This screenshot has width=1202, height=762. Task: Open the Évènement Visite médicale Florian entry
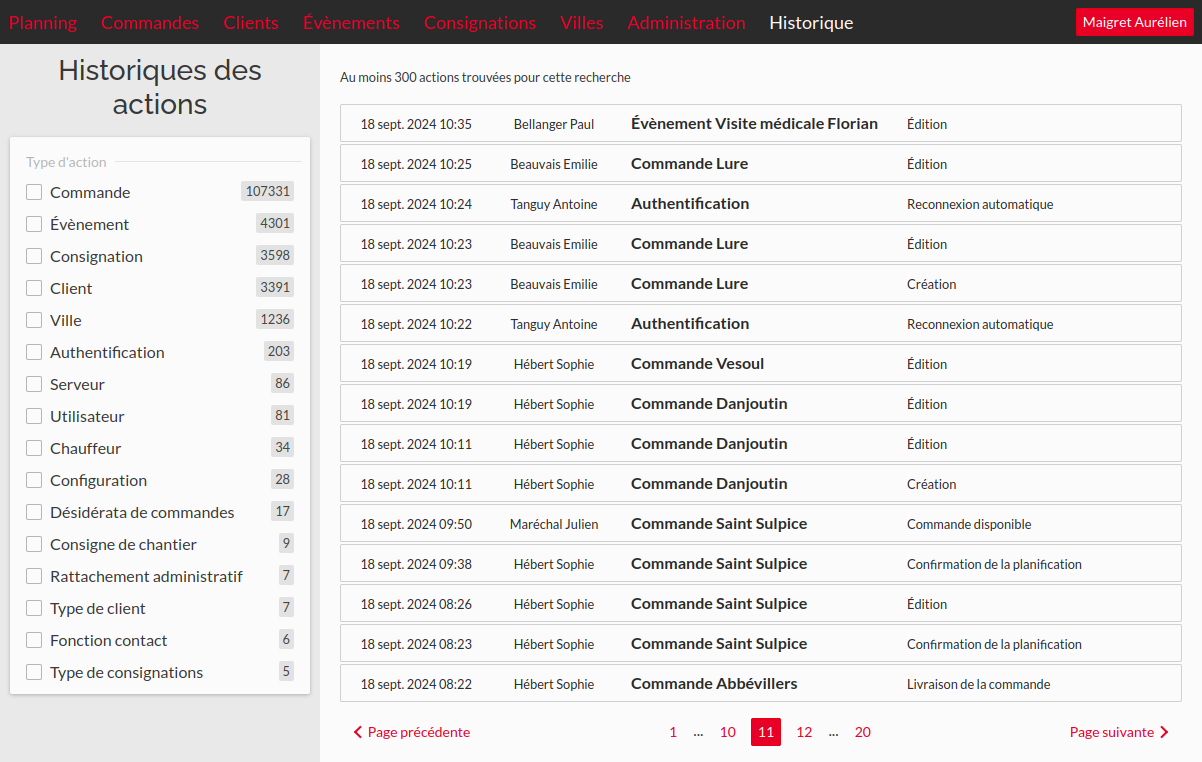coord(754,124)
